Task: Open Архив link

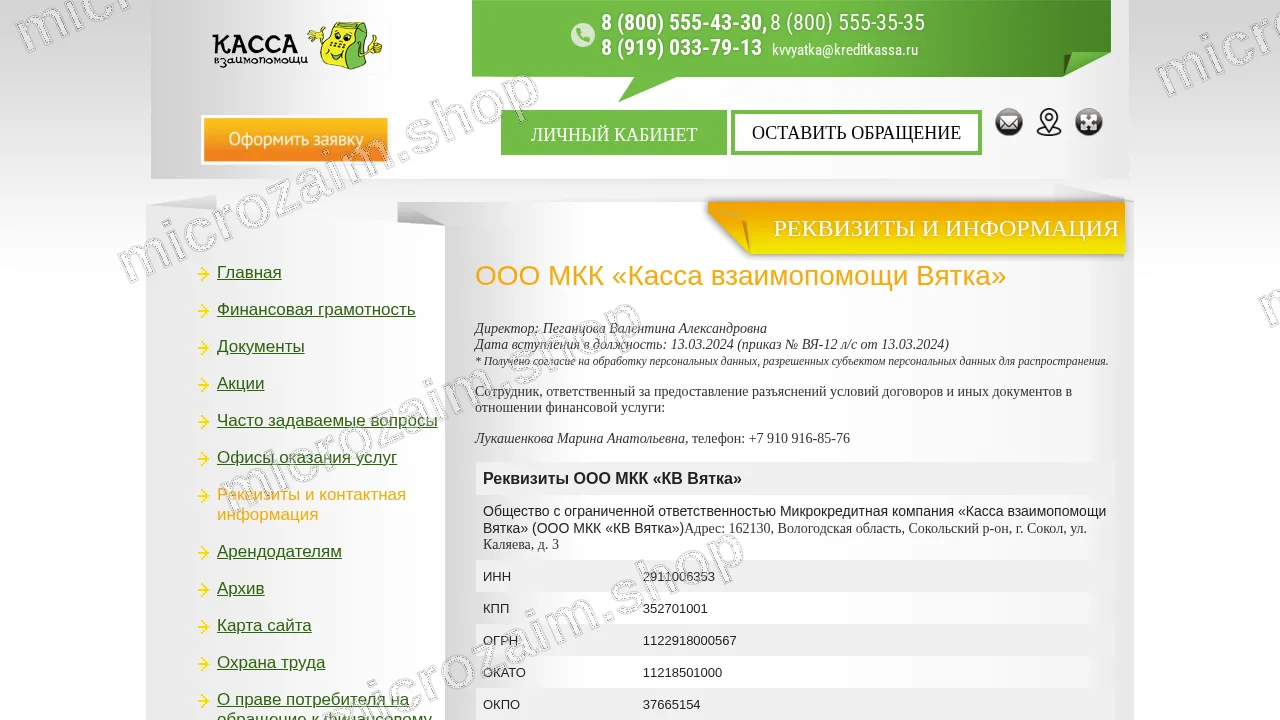Action: (x=241, y=589)
